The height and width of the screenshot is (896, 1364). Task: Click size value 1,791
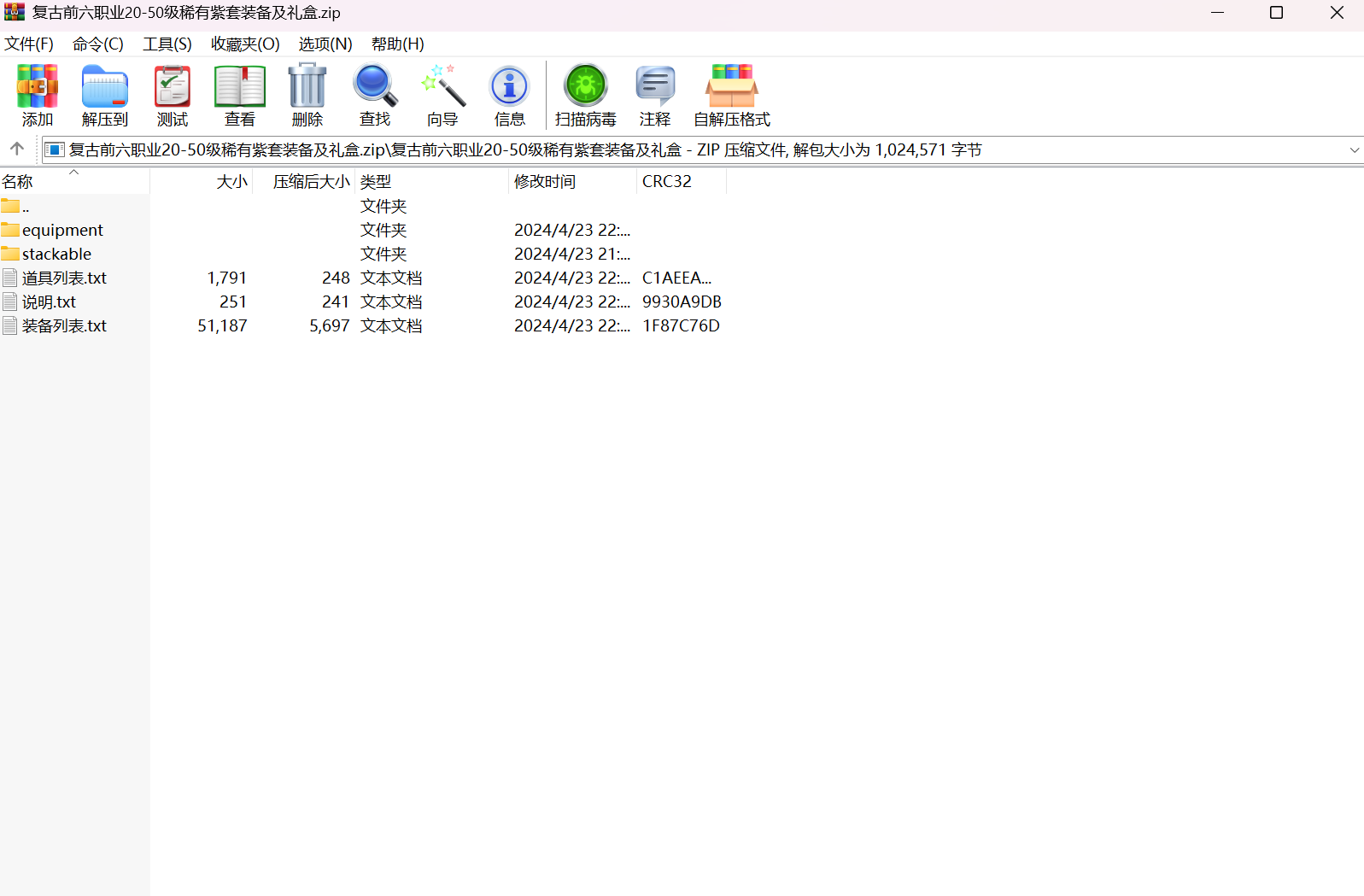pyautogui.click(x=227, y=278)
